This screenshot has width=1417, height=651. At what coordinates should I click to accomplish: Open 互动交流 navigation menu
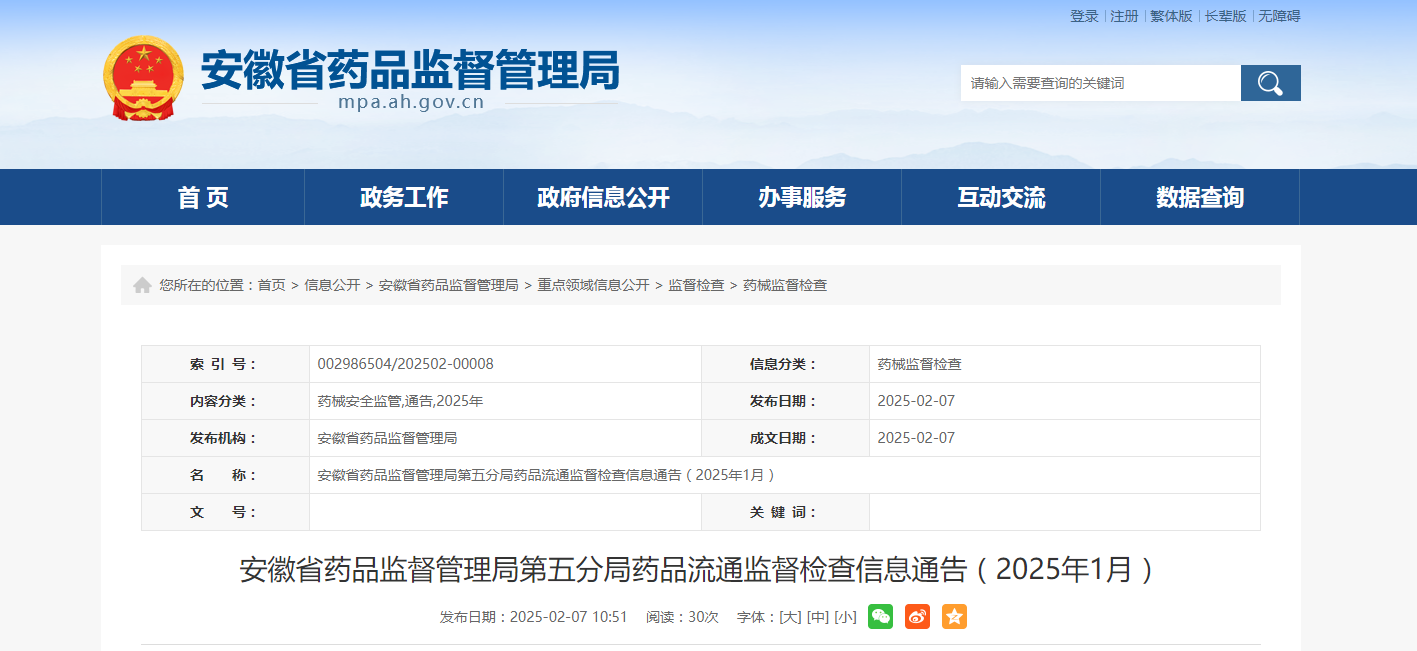1001,197
